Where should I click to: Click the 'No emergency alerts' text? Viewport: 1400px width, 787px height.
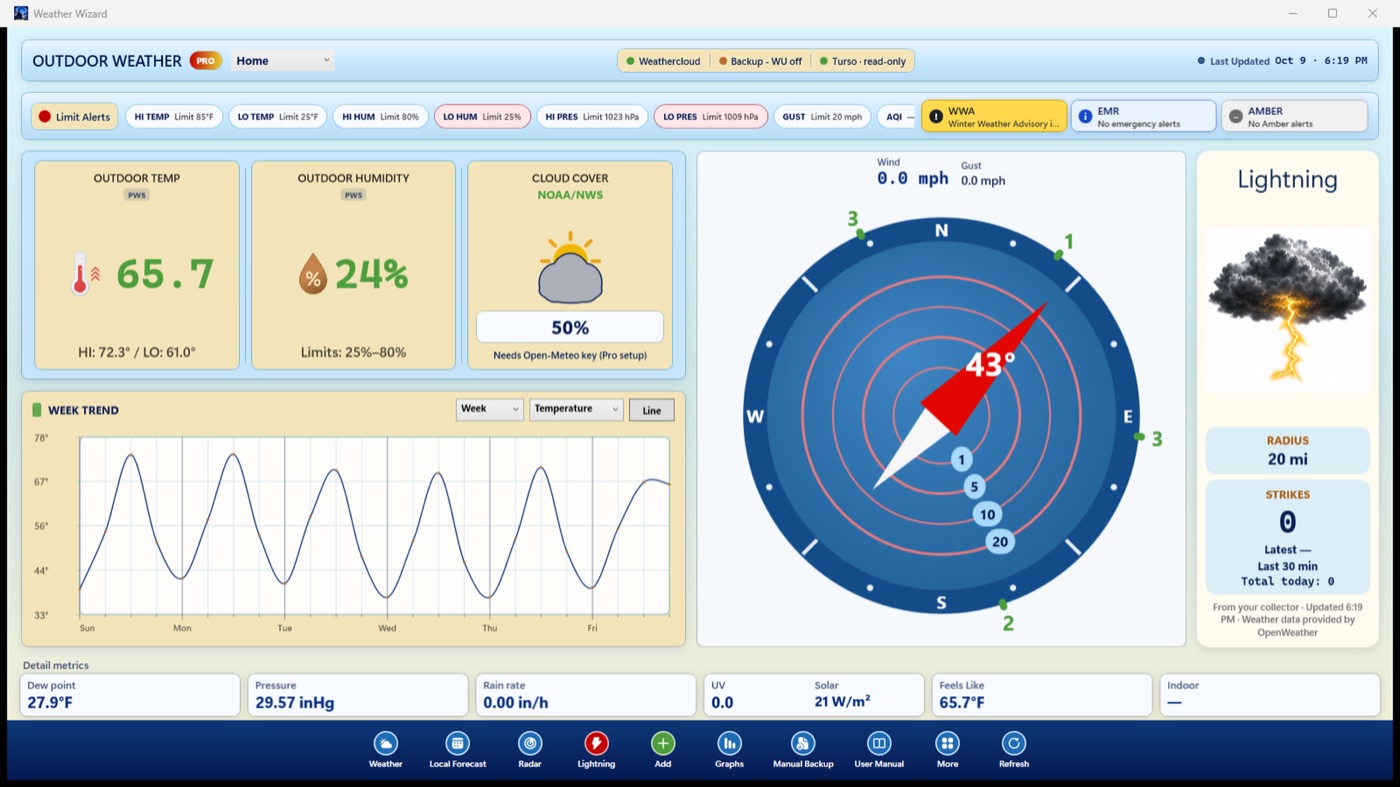coord(1139,124)
